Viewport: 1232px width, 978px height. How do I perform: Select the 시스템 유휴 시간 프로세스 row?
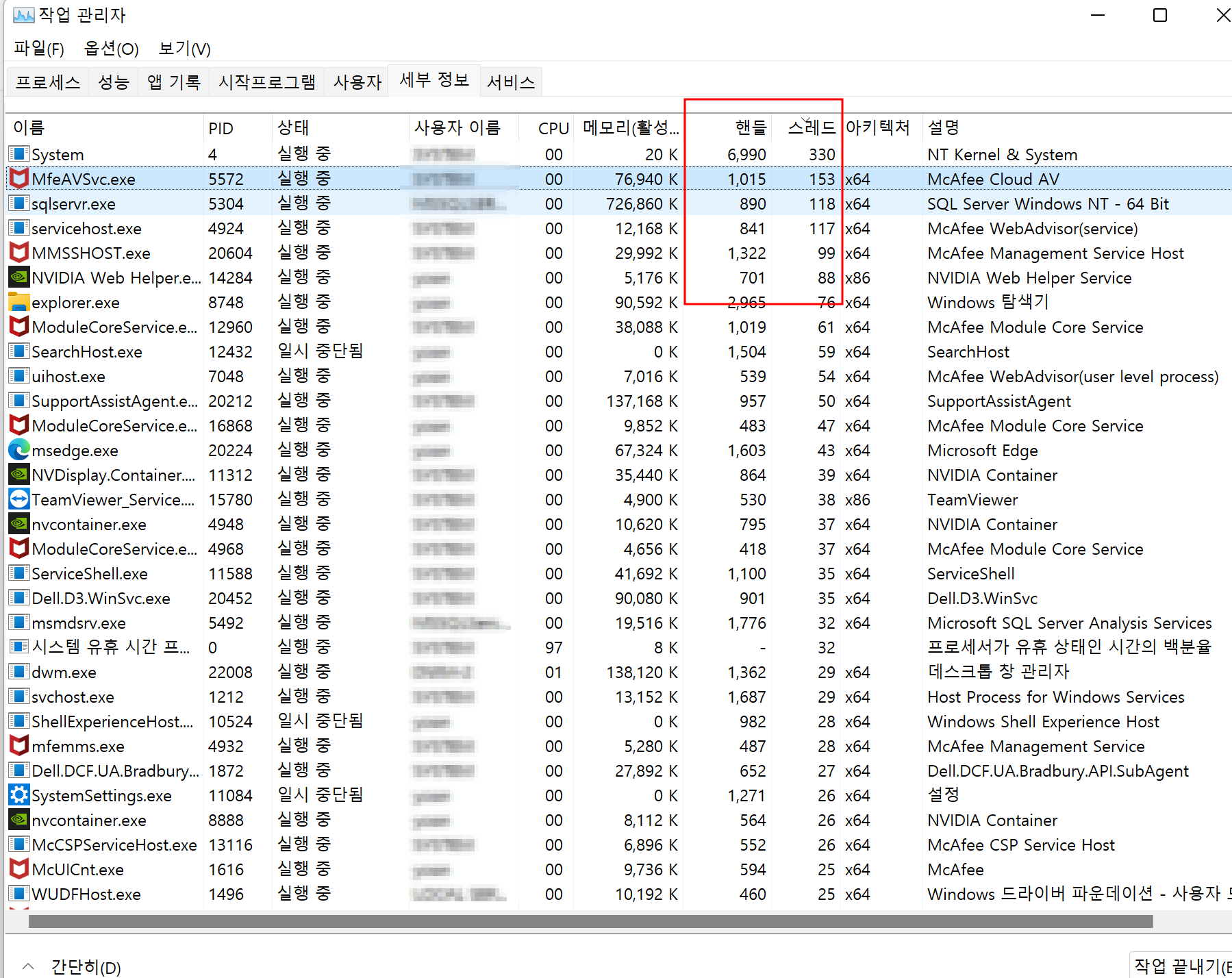(619, 647)
